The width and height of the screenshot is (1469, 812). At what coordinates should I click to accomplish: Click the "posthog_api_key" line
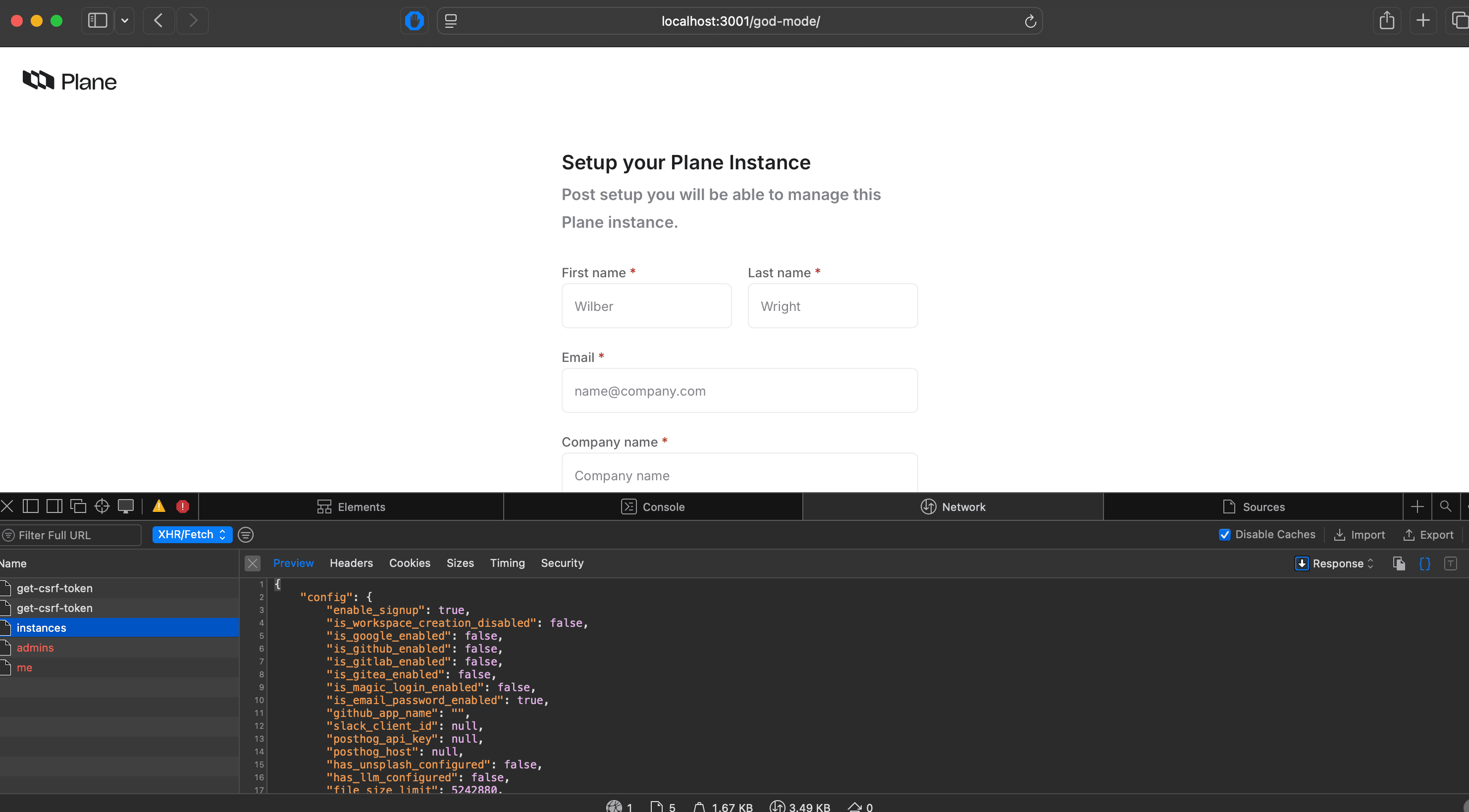405,738
